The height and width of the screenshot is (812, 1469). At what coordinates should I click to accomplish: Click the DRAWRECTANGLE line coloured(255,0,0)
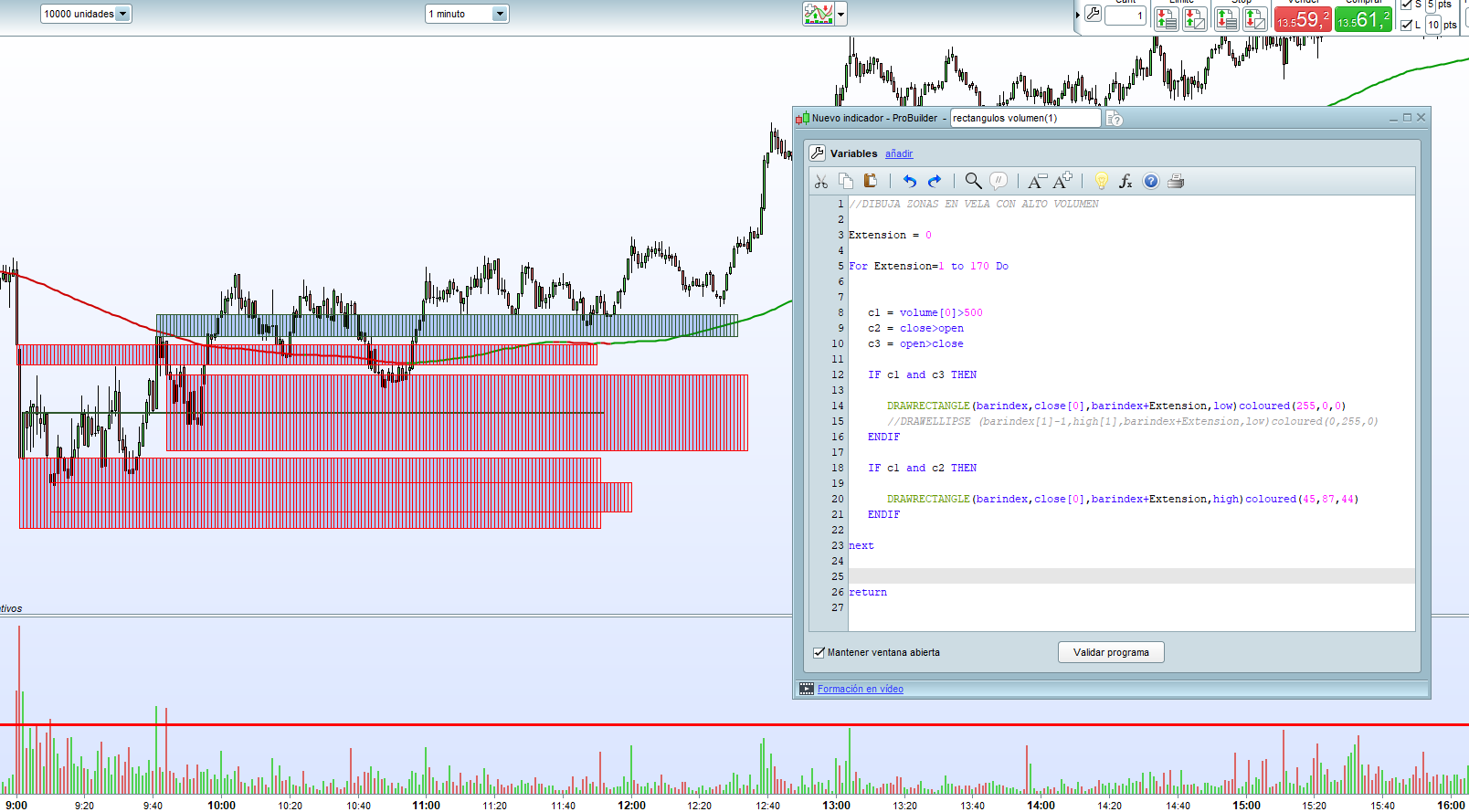click(1116, 406)
